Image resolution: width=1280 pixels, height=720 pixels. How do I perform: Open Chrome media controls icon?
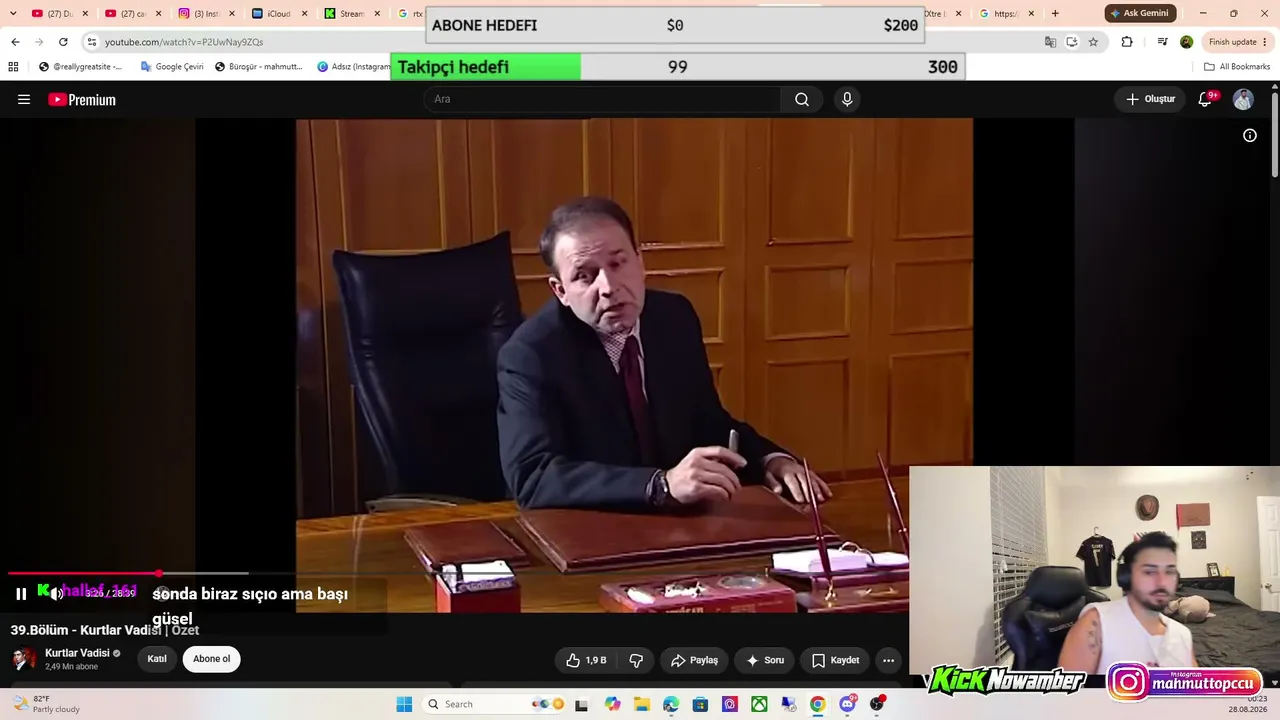[1162, 42]
